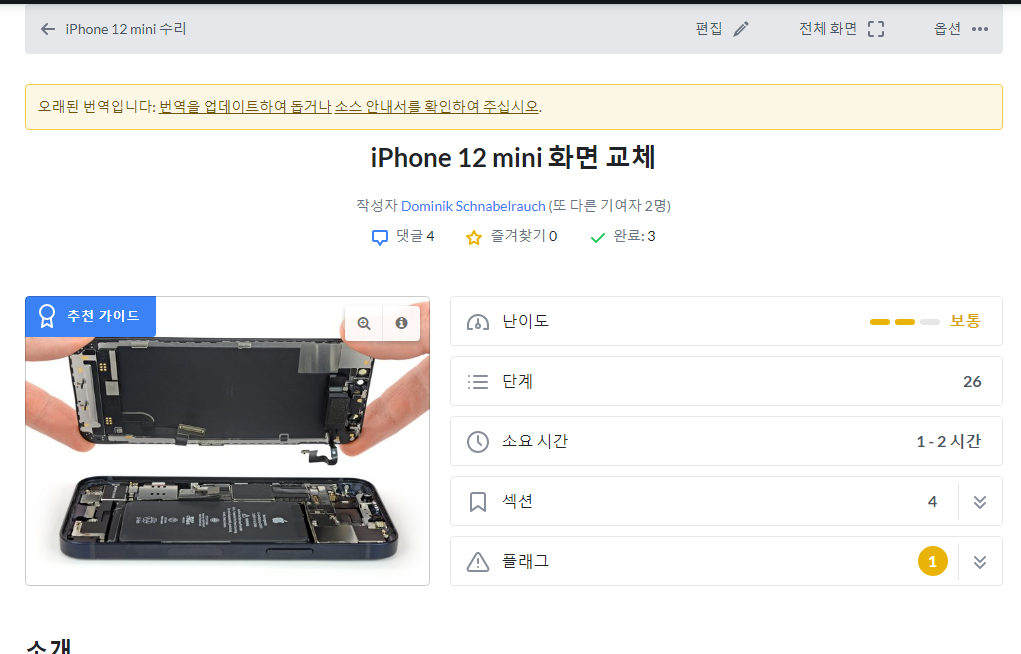Viewport: 1021px width, 654px height.
Task: Click the green completion checkmark icon
Action: click(x=597, y=238)
